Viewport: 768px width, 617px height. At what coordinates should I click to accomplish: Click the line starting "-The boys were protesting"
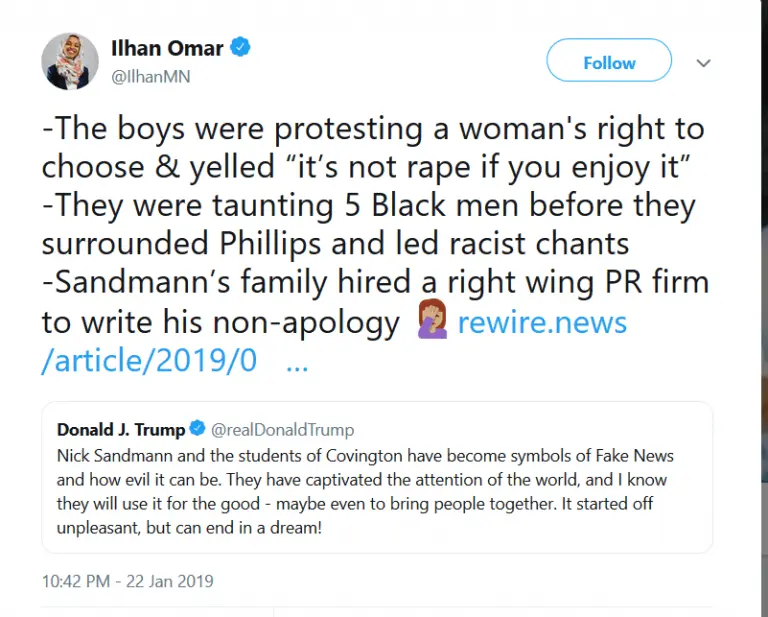point(373,129)
